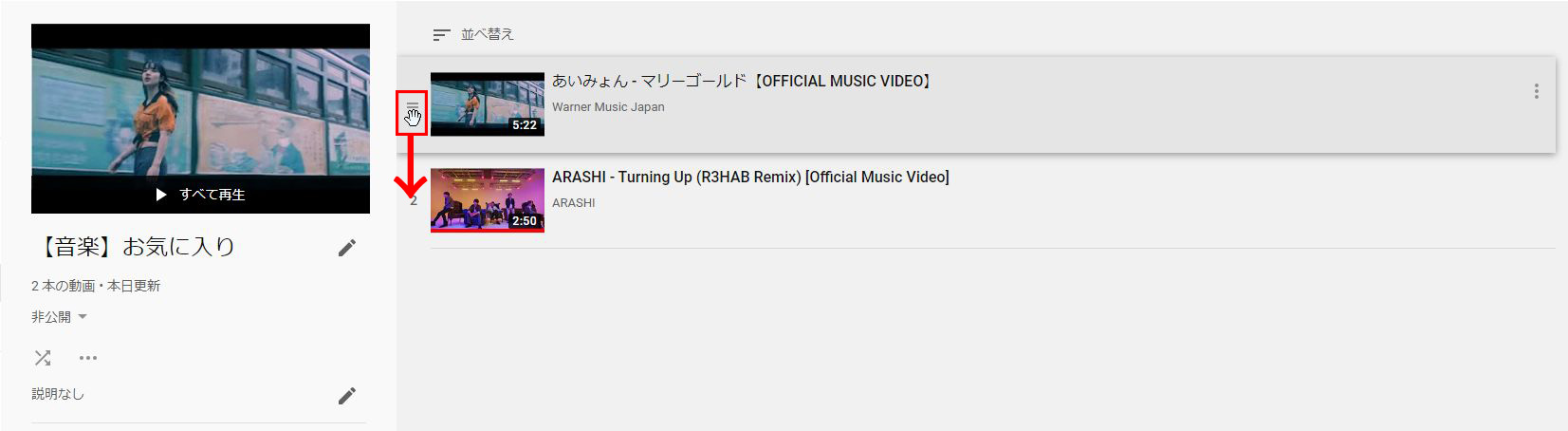Open the three-dot menu for the あいみょん video
This screenshot has height=431, width=1568.
click(x=1536, y=92)
